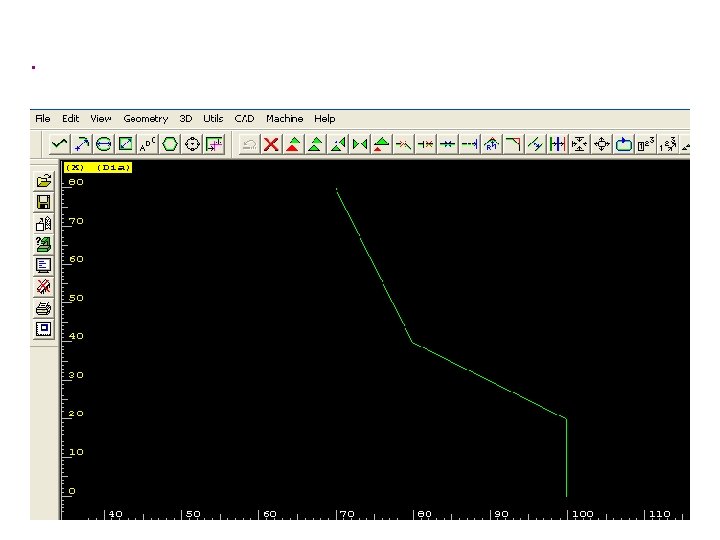Click the 1e3 renumber icon with arrow
Screen dimensions: 720x540
668,145
